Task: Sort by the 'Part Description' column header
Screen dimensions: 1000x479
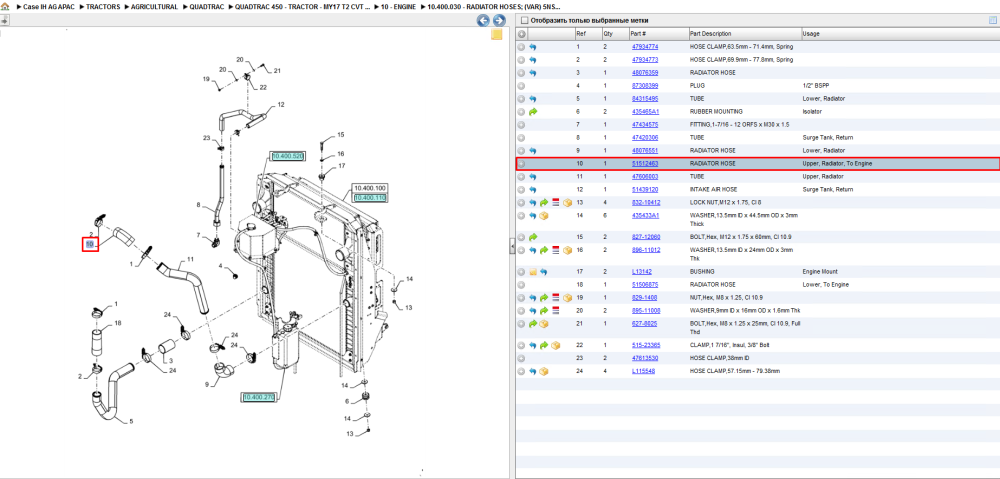Action: coord(744,34)
